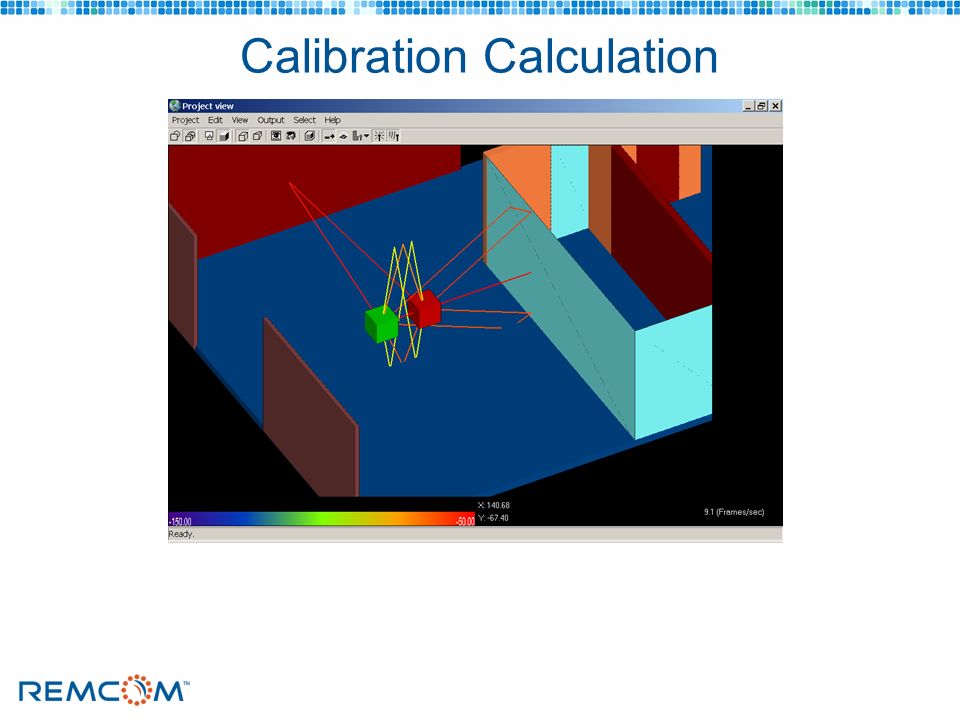The image size is (960, 720).
Task: Open the Output menu
Action: click(271, 120)
